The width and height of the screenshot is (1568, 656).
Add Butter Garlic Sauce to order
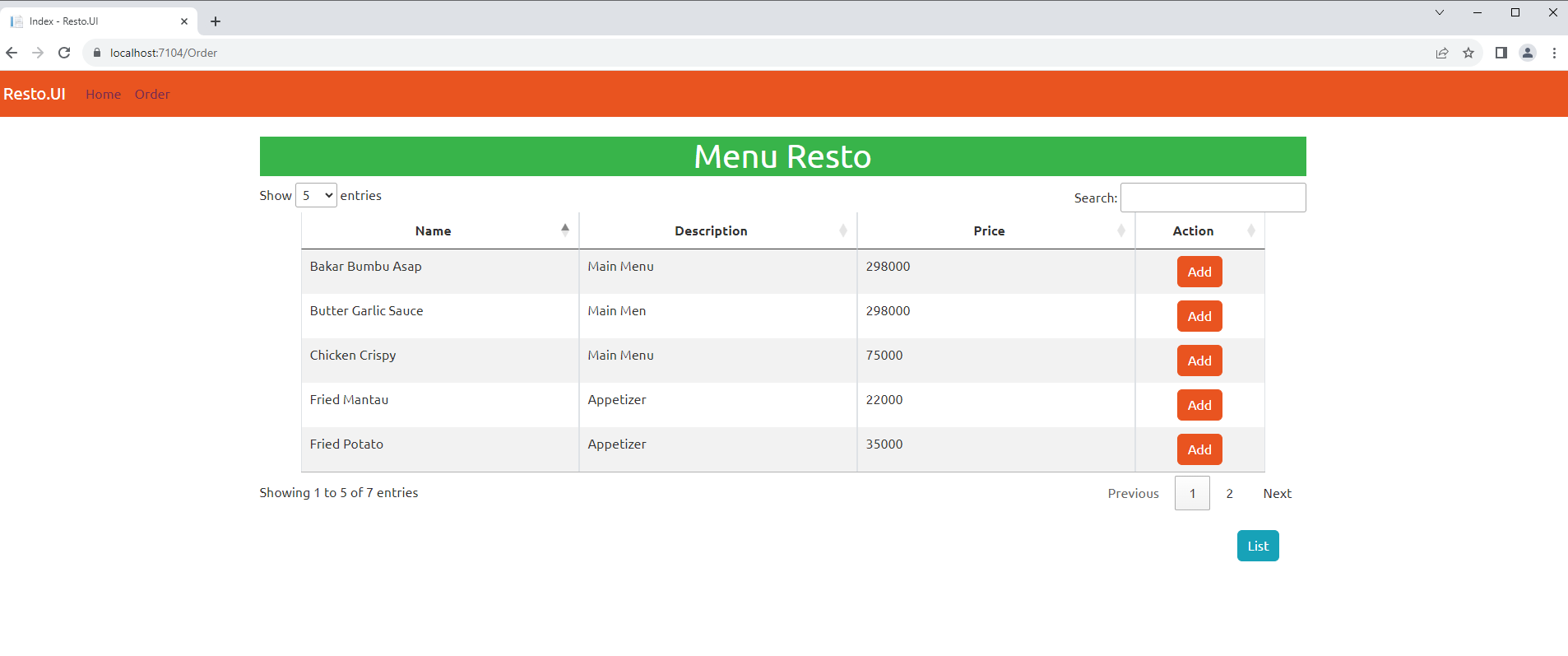[x=1199, y=316]
